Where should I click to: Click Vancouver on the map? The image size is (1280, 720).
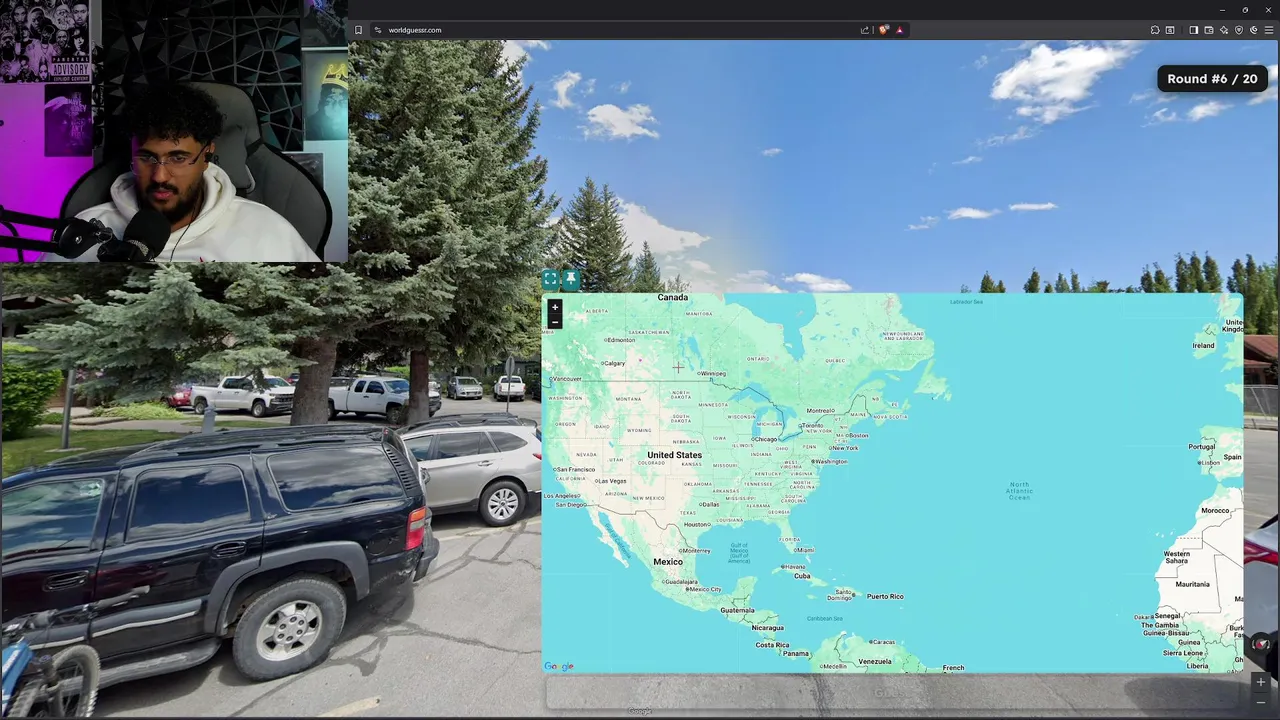point(566,379)
